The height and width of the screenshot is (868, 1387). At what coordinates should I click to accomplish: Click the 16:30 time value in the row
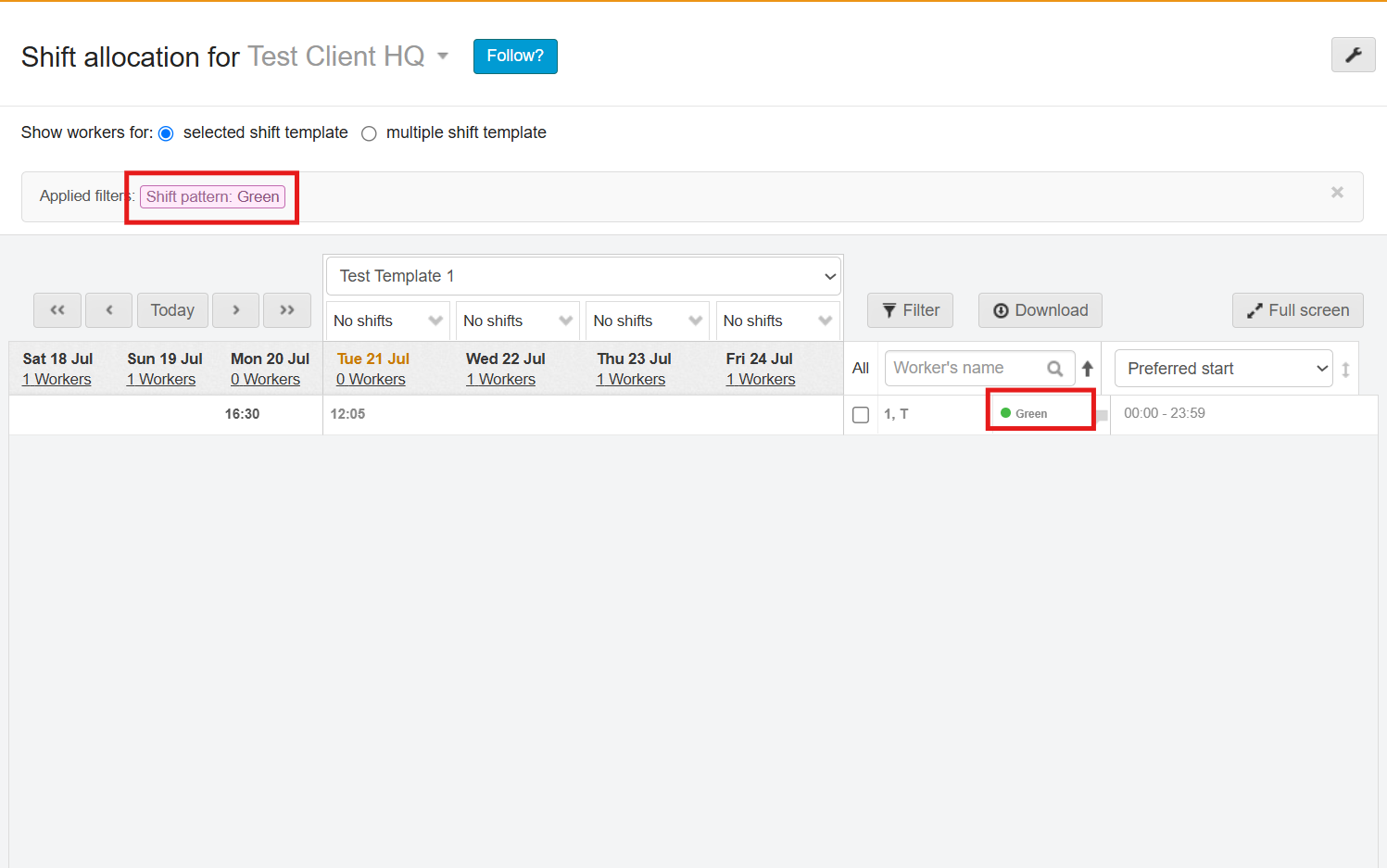(x=242, y=414)
